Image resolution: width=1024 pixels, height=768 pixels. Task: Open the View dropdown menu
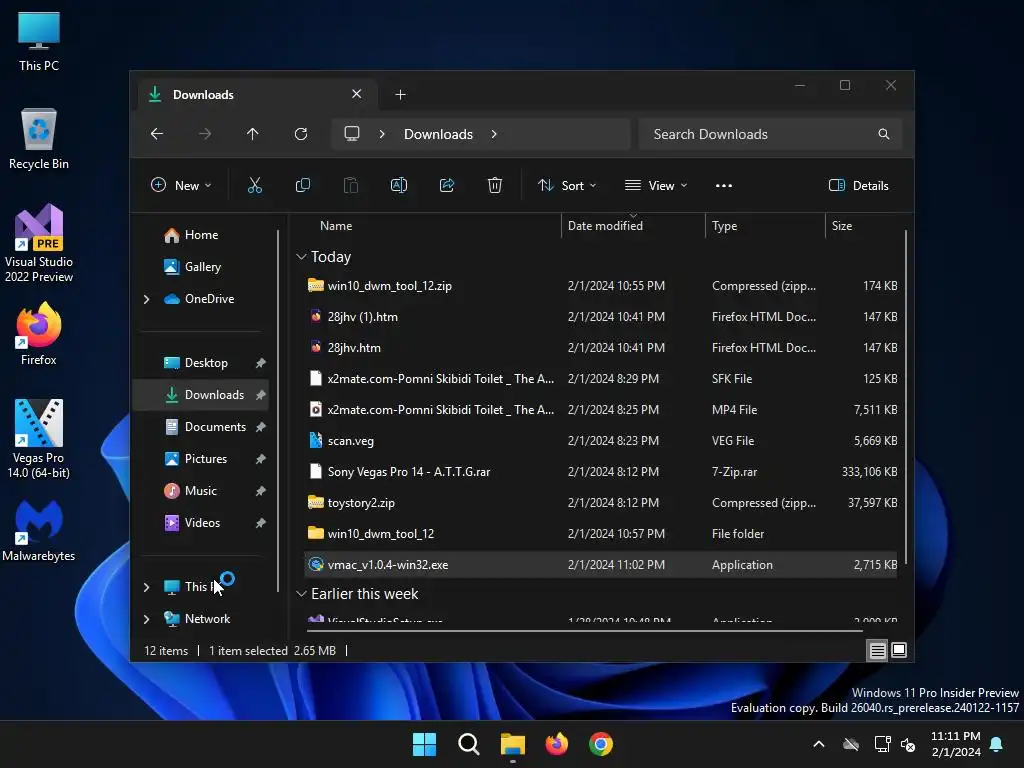click(656, 185)
